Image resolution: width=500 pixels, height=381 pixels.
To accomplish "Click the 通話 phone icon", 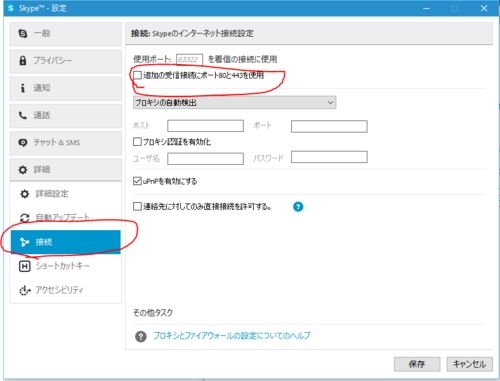I will (23, 115).
